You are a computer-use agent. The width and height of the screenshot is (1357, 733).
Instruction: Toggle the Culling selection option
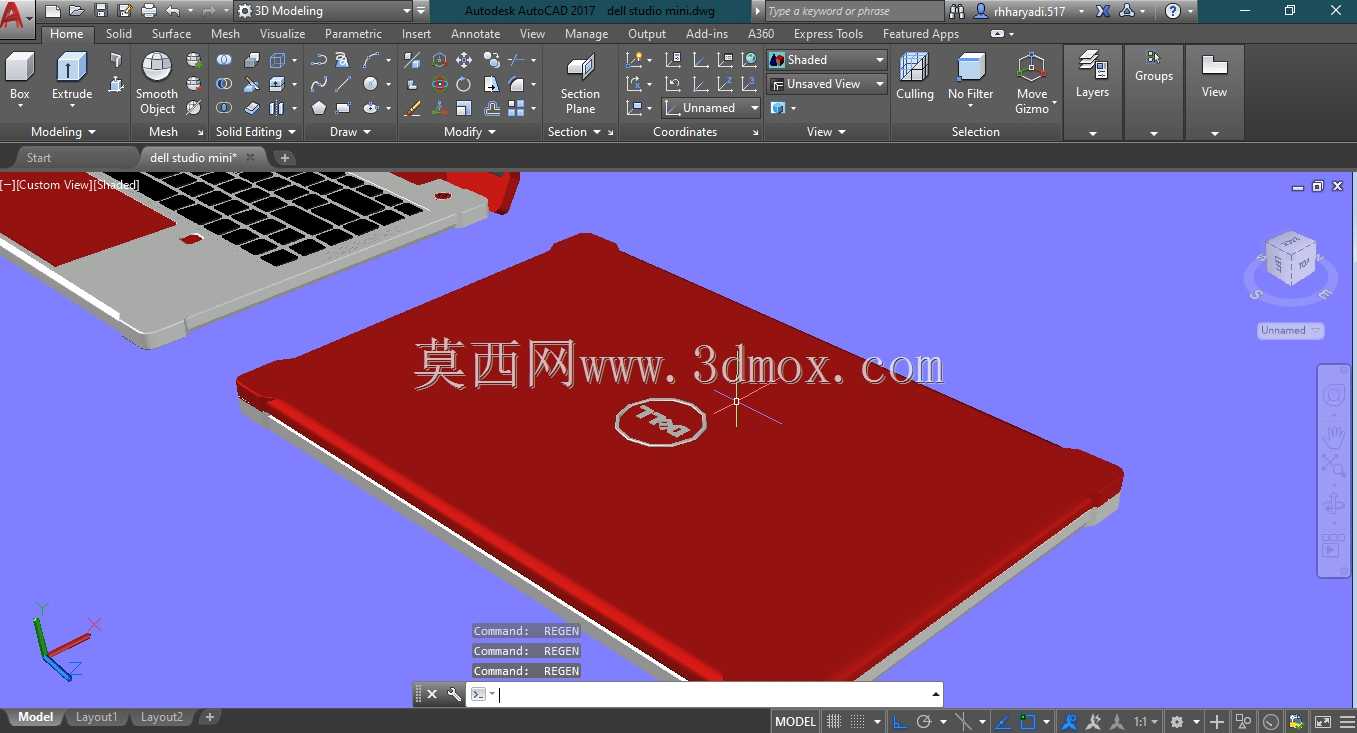pyautogui.click(x=914, y=78)
